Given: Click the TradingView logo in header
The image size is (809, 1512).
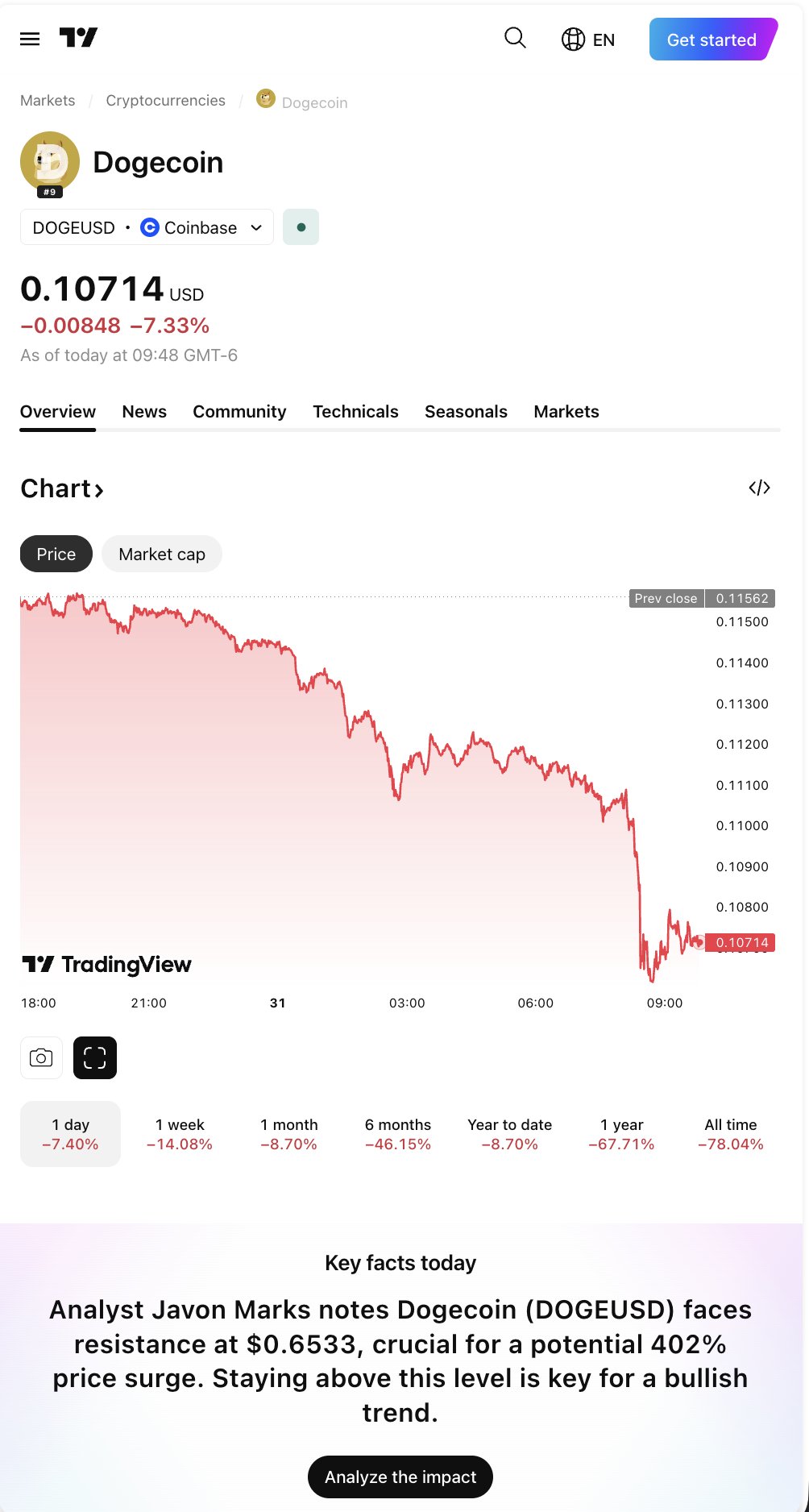Looking at the screenshot, I should pos(78,38).
